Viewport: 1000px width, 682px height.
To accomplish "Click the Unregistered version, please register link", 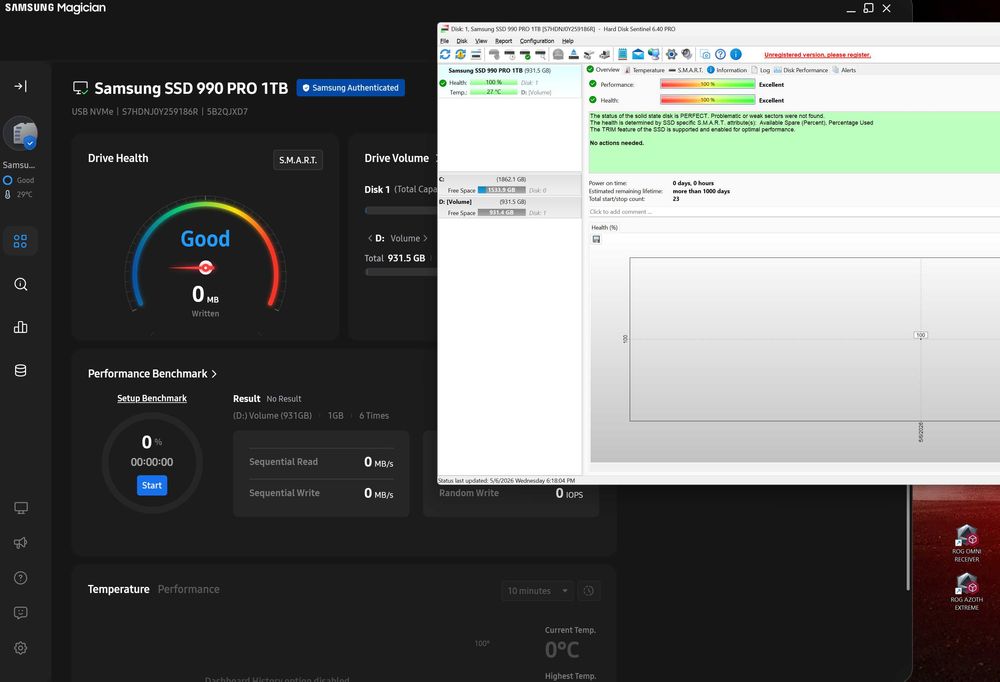I will 817,55.
